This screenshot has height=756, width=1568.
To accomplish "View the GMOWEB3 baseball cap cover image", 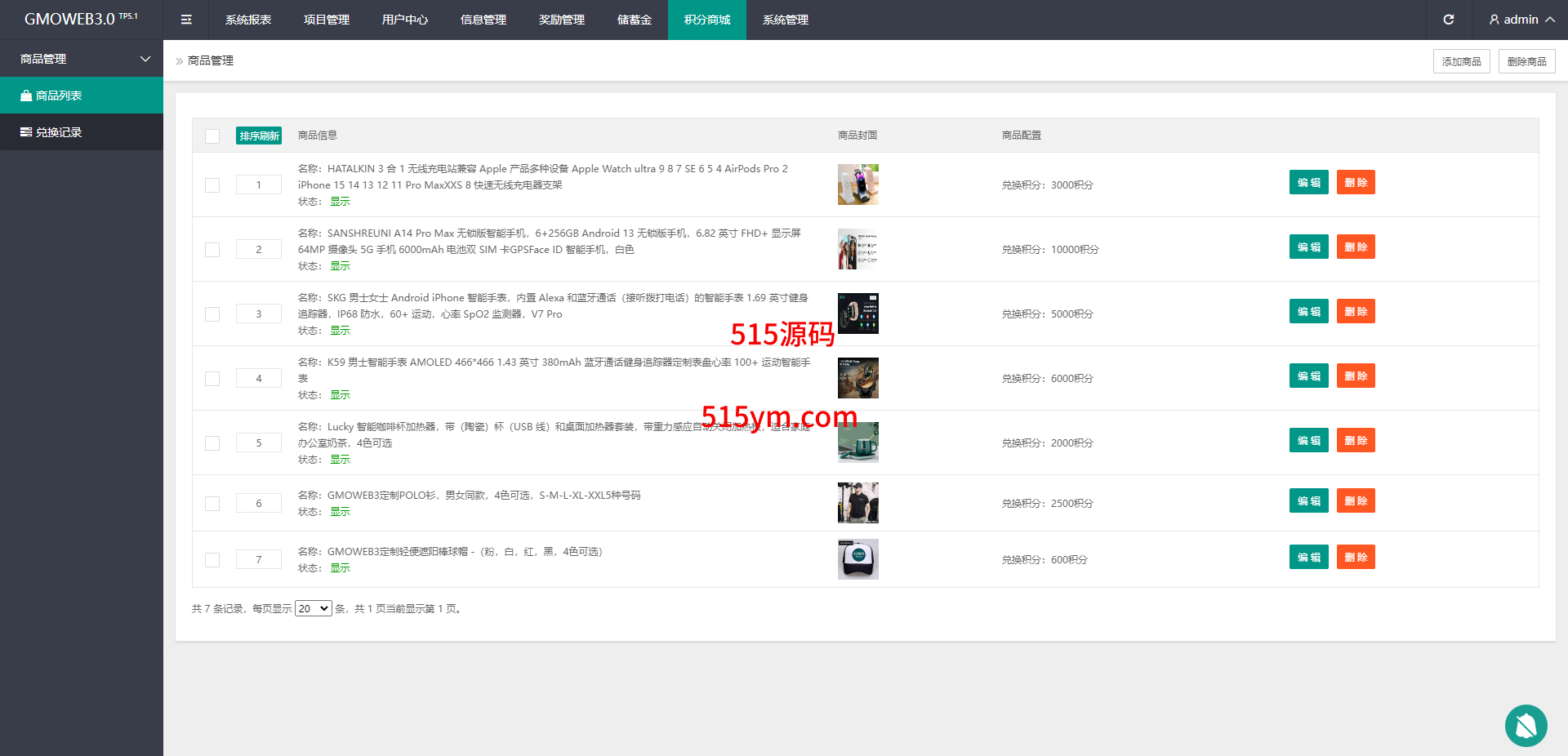I will (x=857, y=559).
